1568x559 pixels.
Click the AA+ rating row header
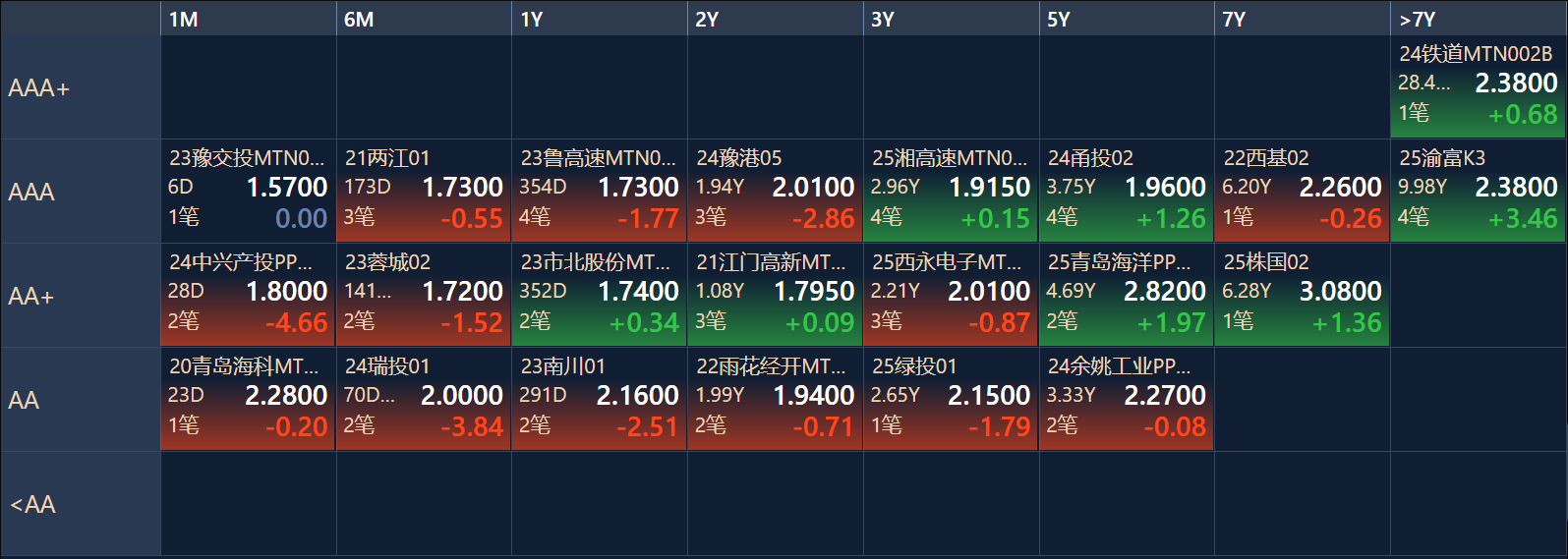click(x=80, y=296)
